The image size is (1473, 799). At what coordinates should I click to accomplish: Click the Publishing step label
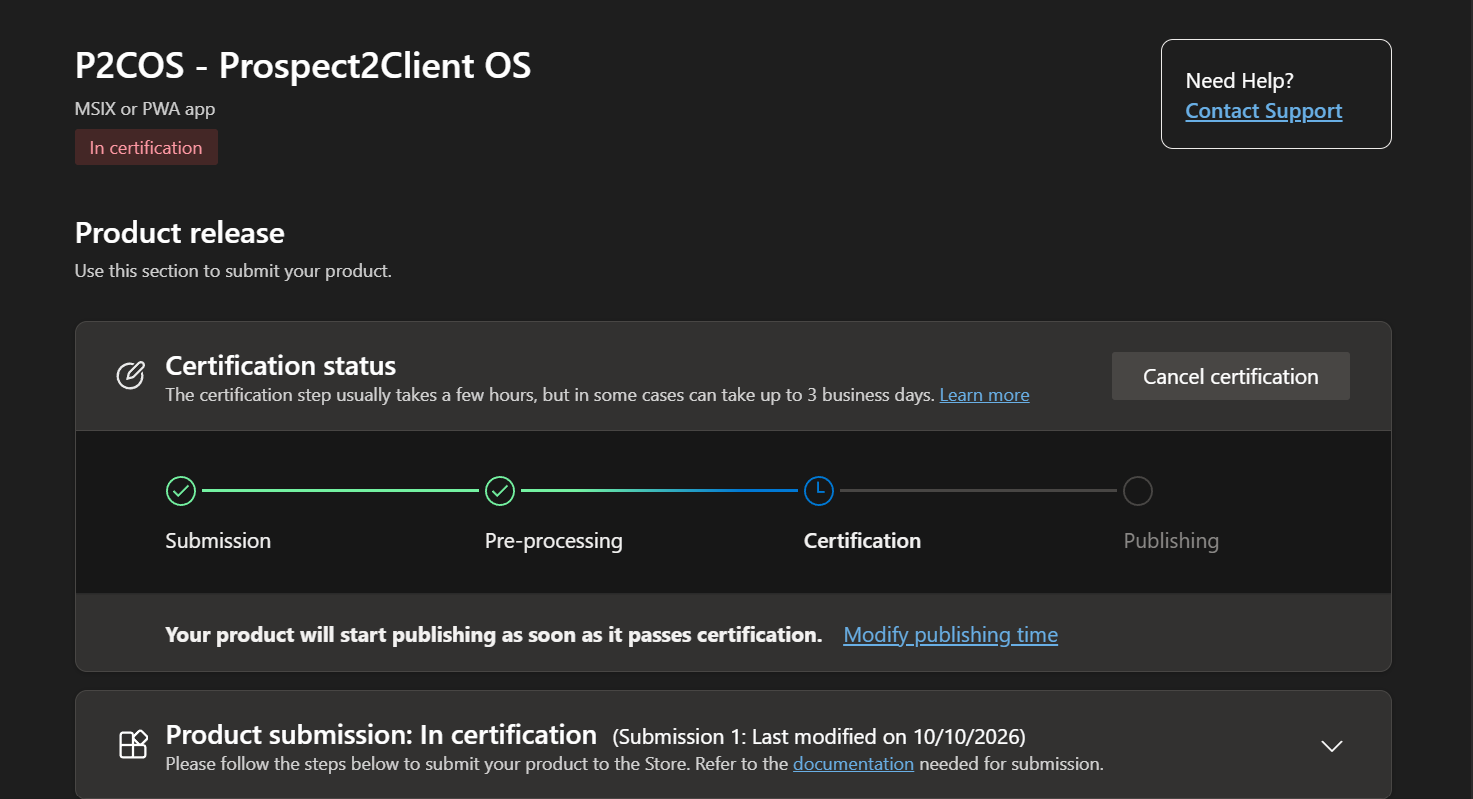pos(1171,541)
